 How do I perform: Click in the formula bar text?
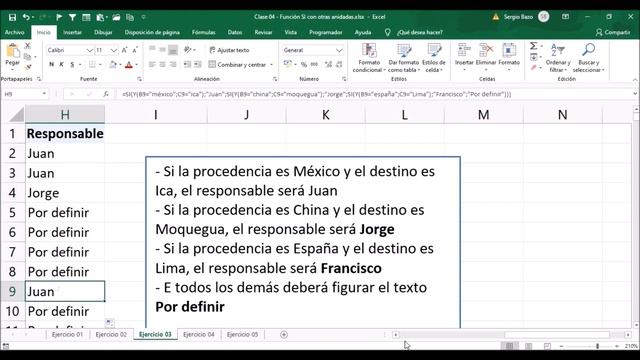316,94
